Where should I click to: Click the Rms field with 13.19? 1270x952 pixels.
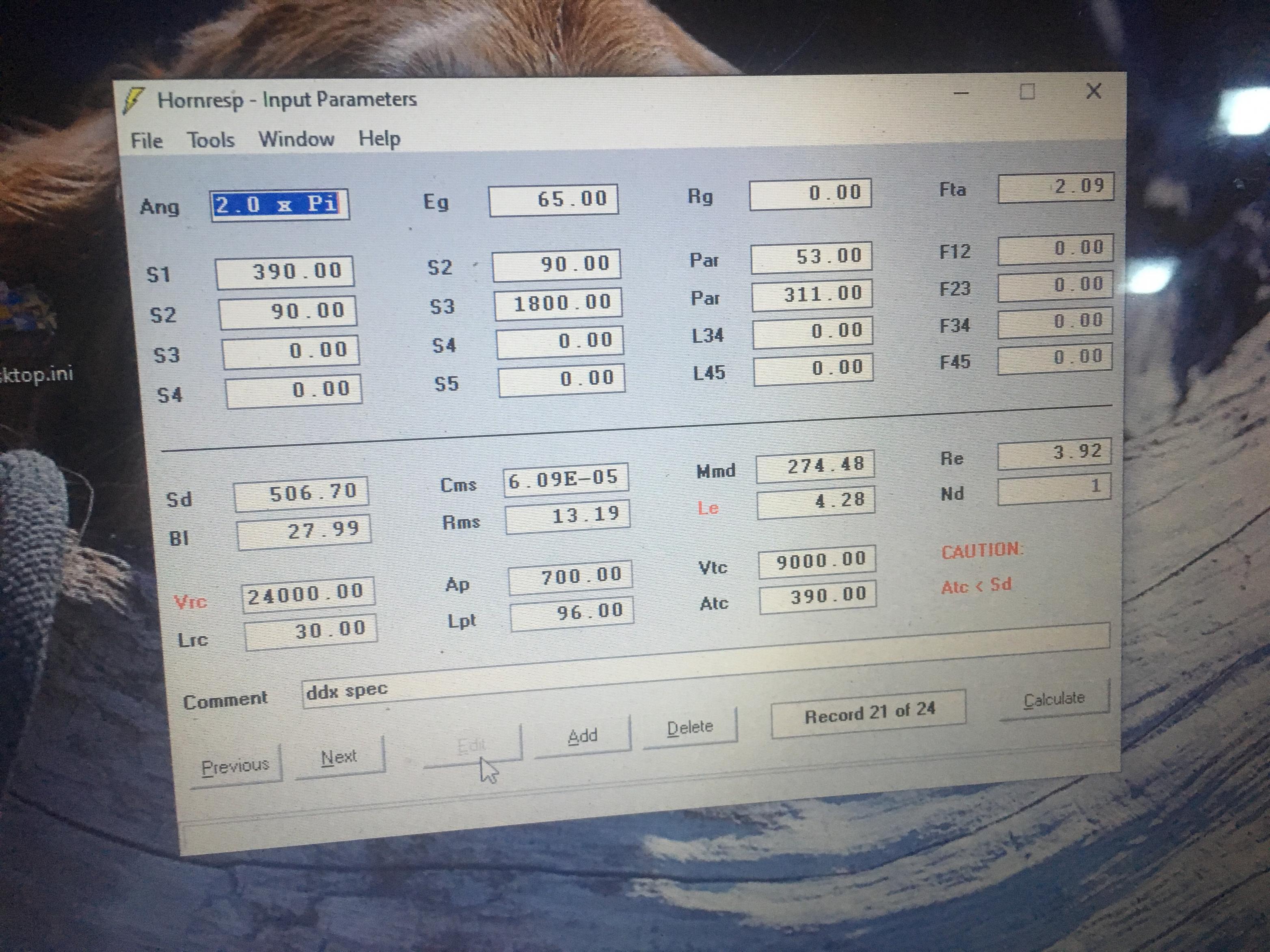click(x=567, y=517)
